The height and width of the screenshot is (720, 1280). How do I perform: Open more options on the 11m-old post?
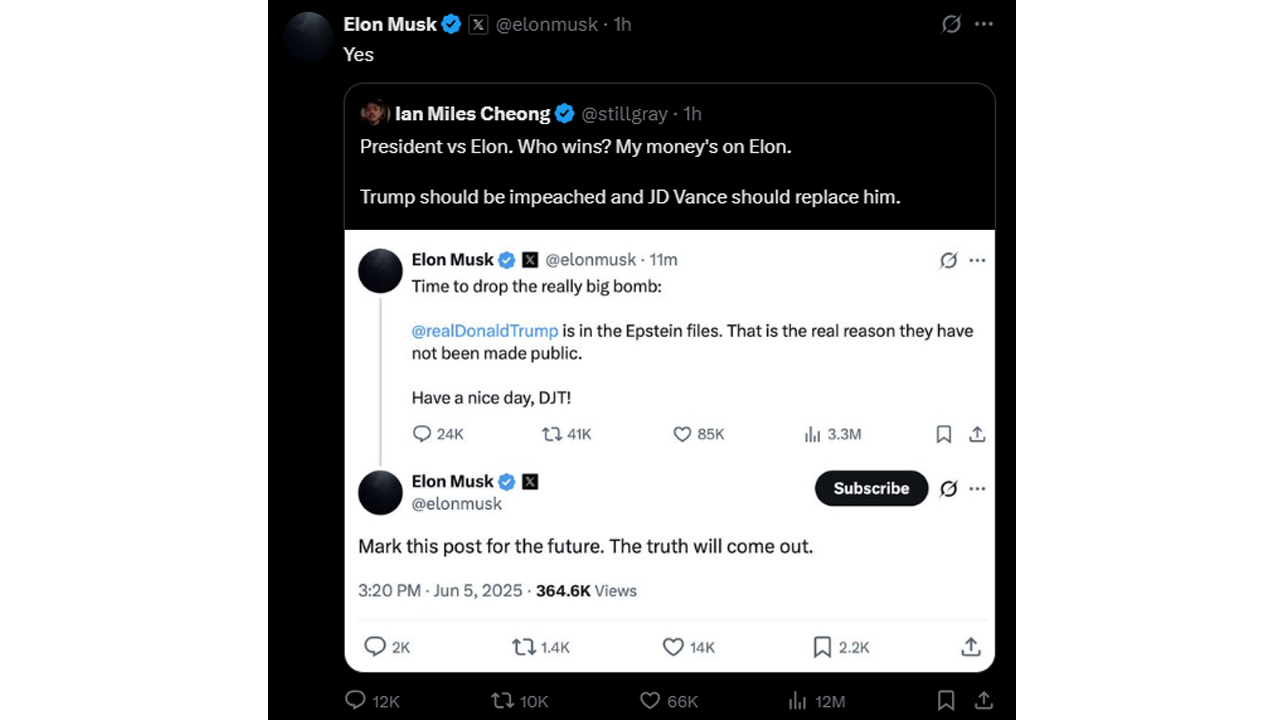[x=977, y=260]
